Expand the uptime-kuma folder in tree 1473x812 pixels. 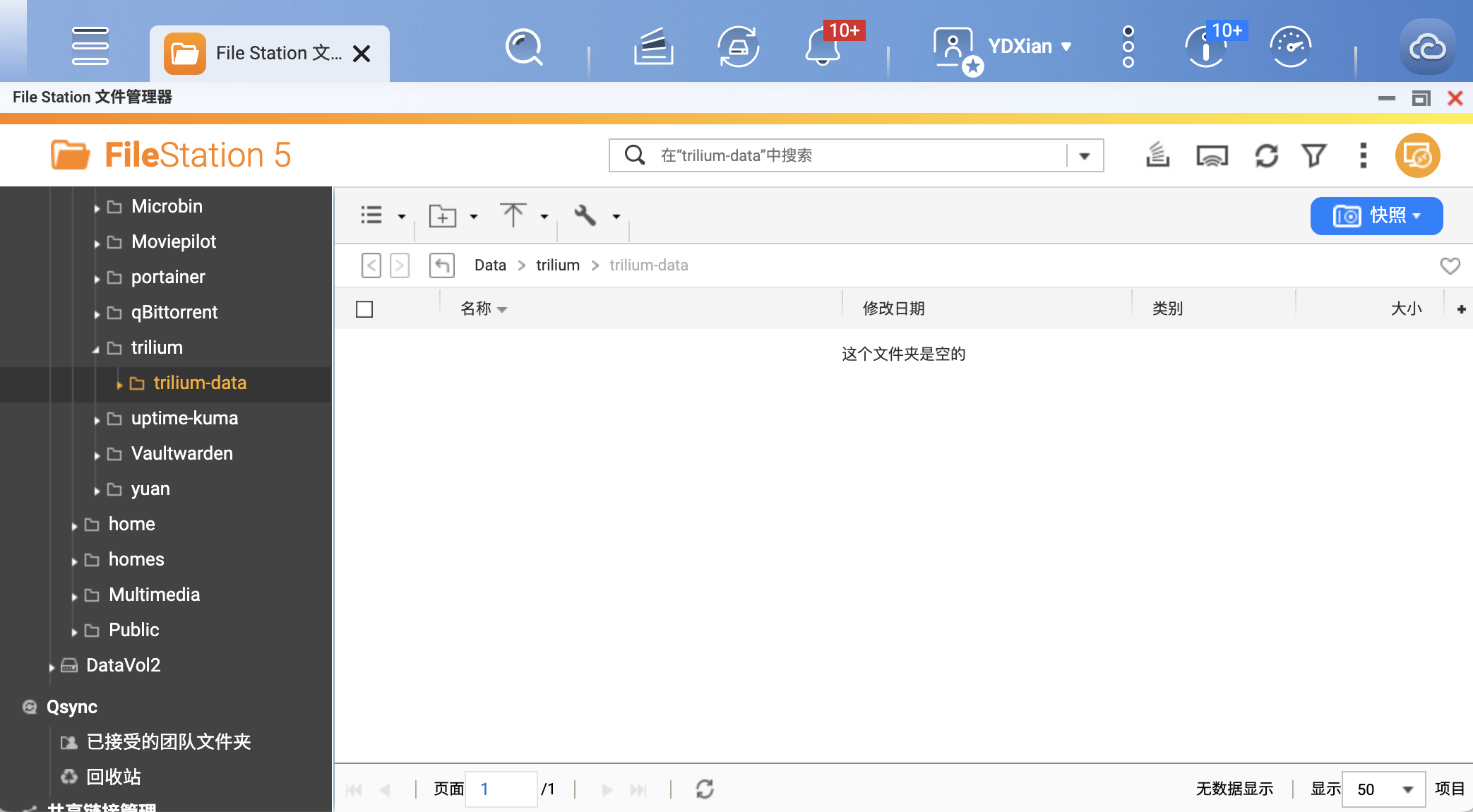(97, 419)
